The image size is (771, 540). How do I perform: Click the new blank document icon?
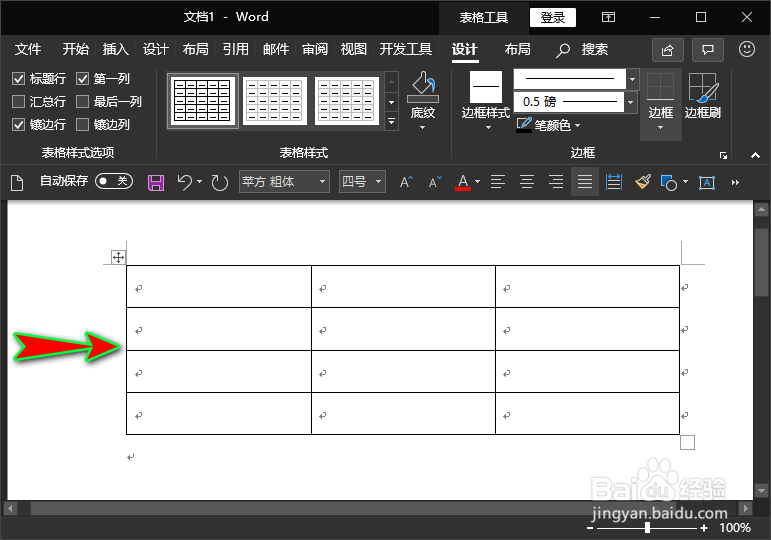(17, 182)
